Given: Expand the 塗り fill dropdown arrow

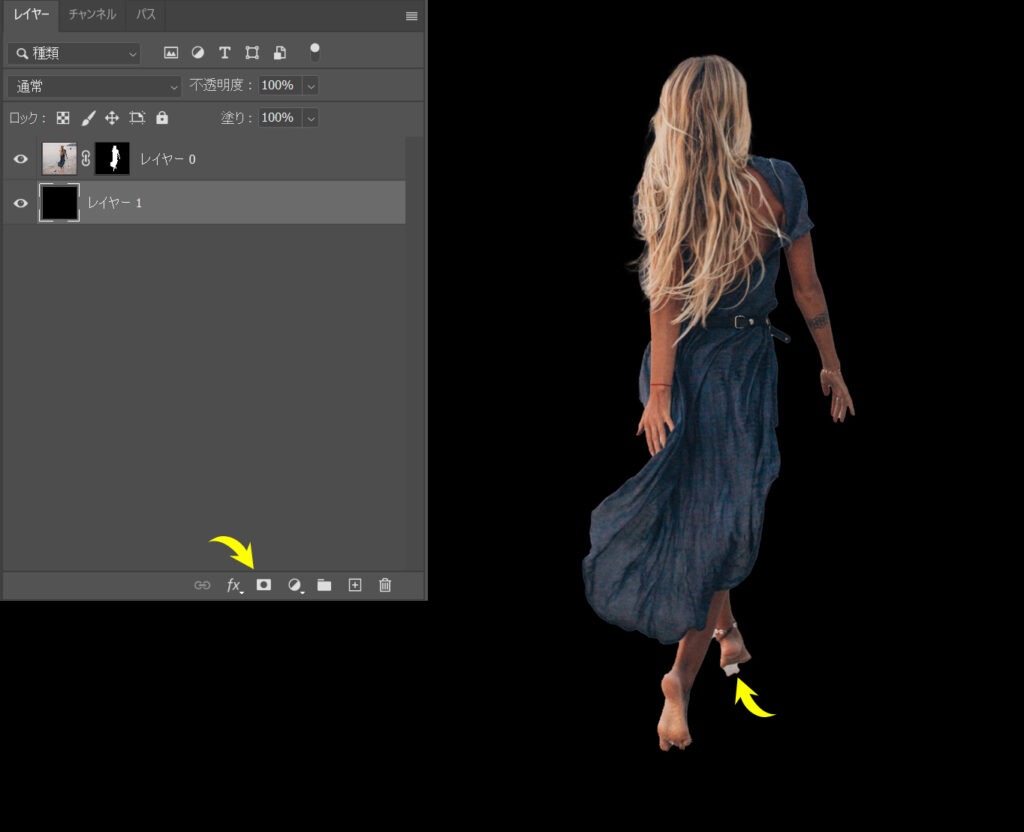Looking at the screenshot, I should (x=311, y=118).
